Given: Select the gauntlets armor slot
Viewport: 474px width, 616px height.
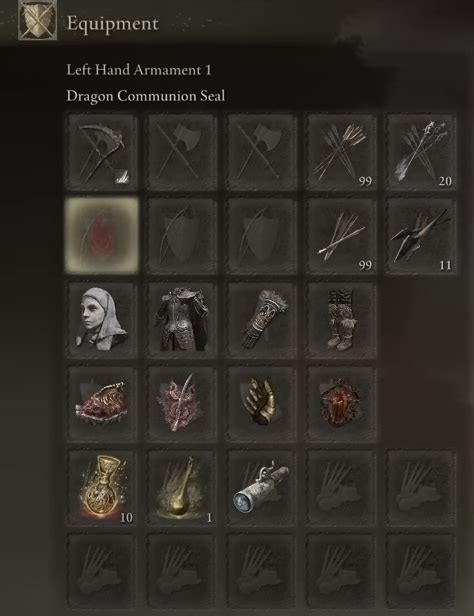Looking at the screenshot, I should (262, 320).
